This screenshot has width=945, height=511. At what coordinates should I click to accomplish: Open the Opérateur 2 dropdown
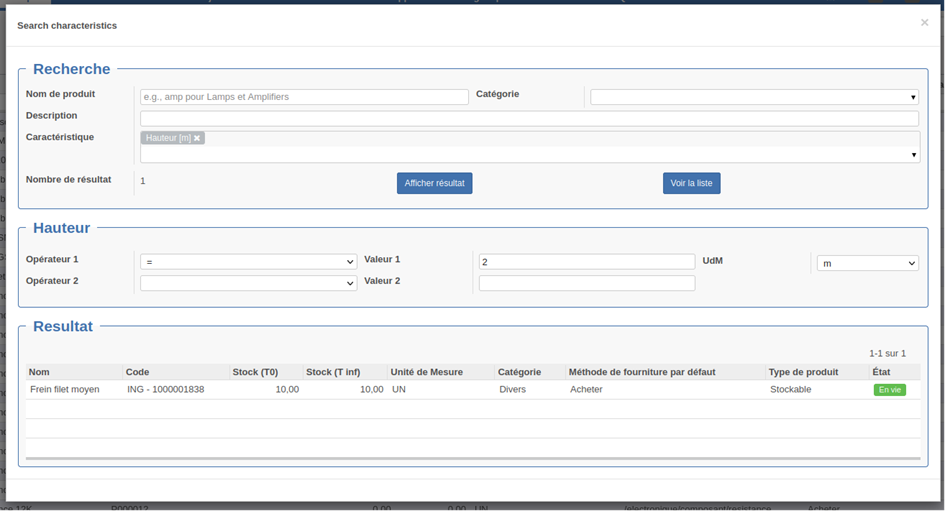coord(248,284)
